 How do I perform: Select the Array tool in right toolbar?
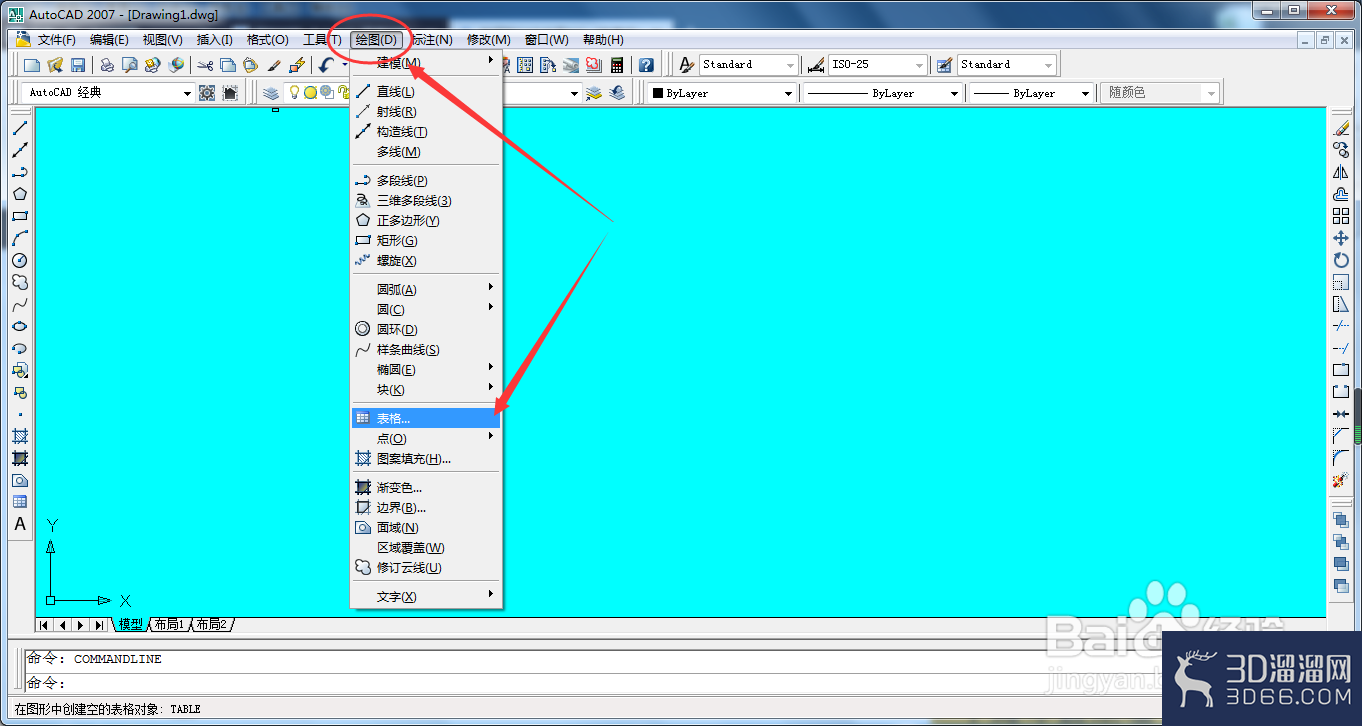(1341, 216)
